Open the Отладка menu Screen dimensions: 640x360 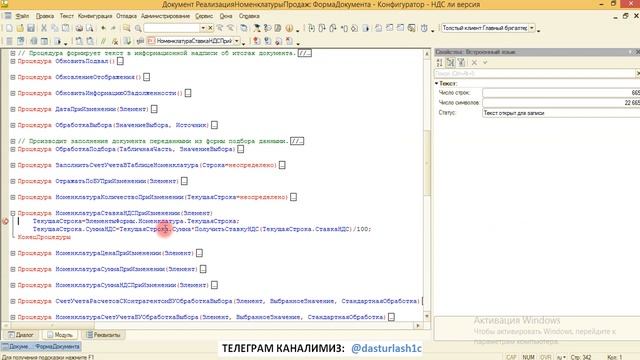126,16
